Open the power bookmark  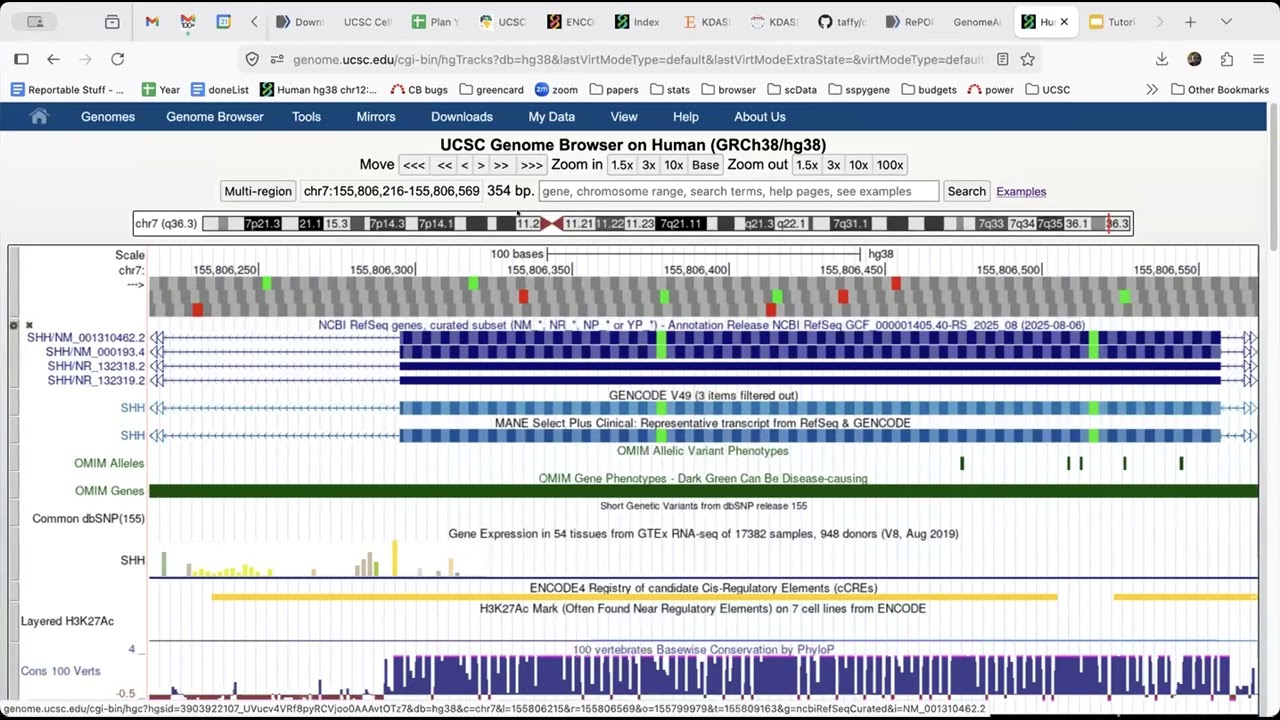pyautogui.click(x=990, y=90)
